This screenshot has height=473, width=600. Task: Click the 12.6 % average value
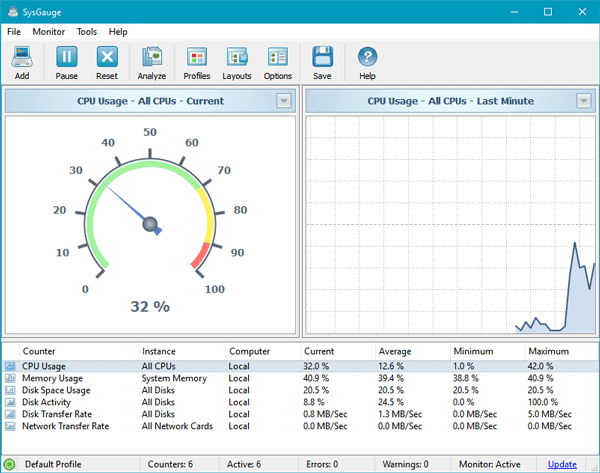(x=391, y=366)
